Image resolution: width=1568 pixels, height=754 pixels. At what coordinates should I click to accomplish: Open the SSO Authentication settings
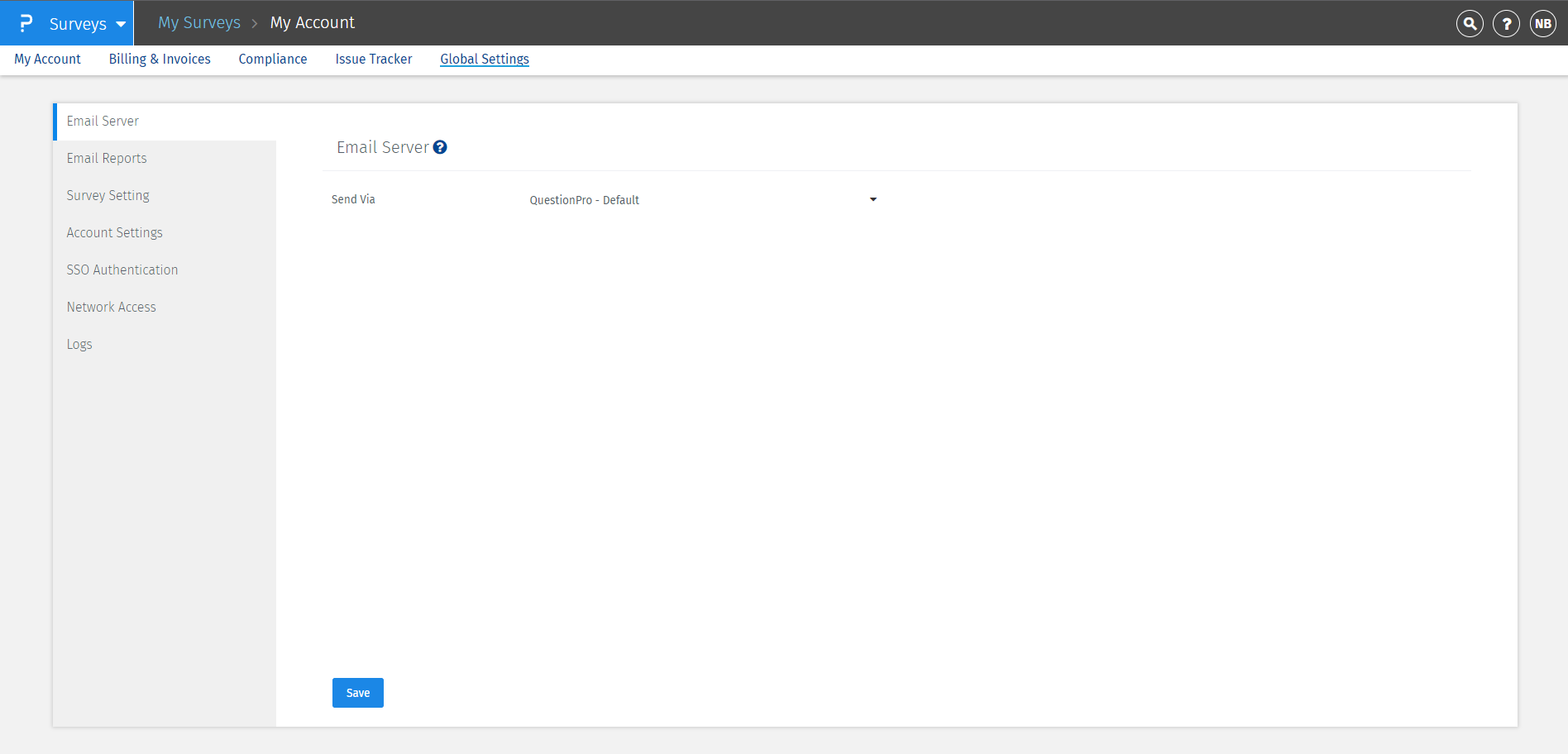[x=122, y=270]
